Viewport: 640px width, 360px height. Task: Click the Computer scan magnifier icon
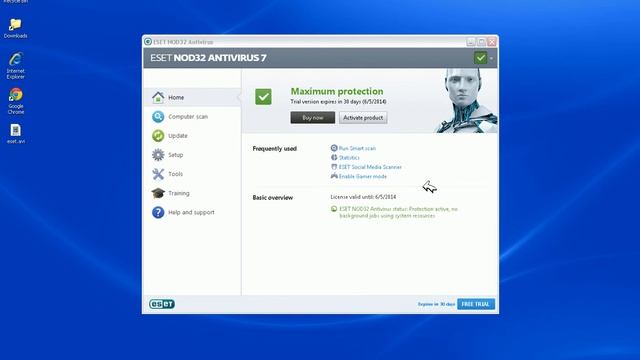point(158,117)
